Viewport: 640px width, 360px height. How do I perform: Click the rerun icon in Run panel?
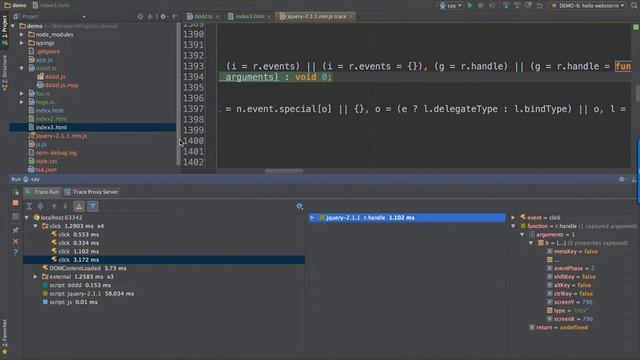click(16, 192)
